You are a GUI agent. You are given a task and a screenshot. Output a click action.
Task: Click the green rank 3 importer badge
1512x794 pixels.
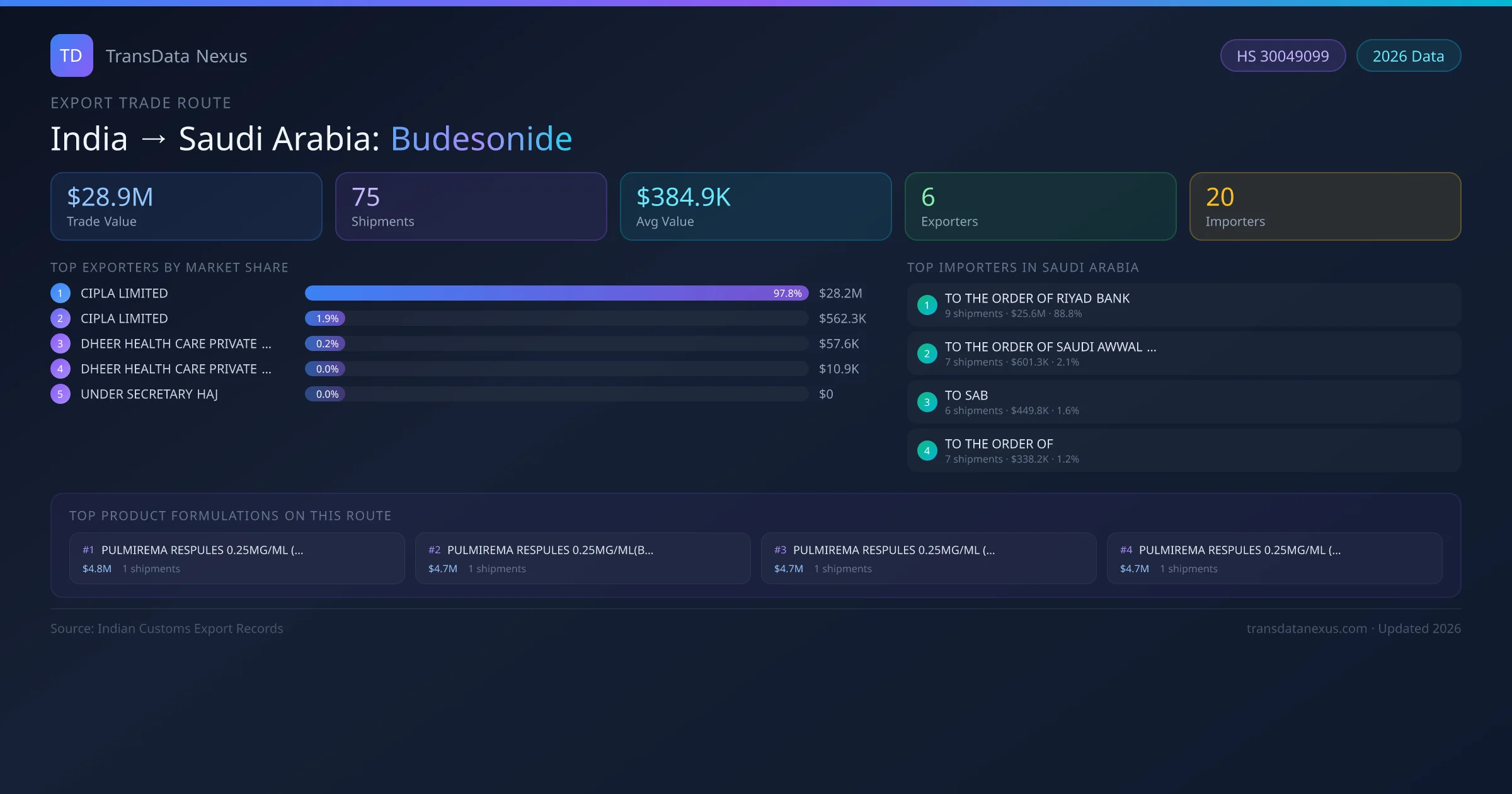[927, 402]
